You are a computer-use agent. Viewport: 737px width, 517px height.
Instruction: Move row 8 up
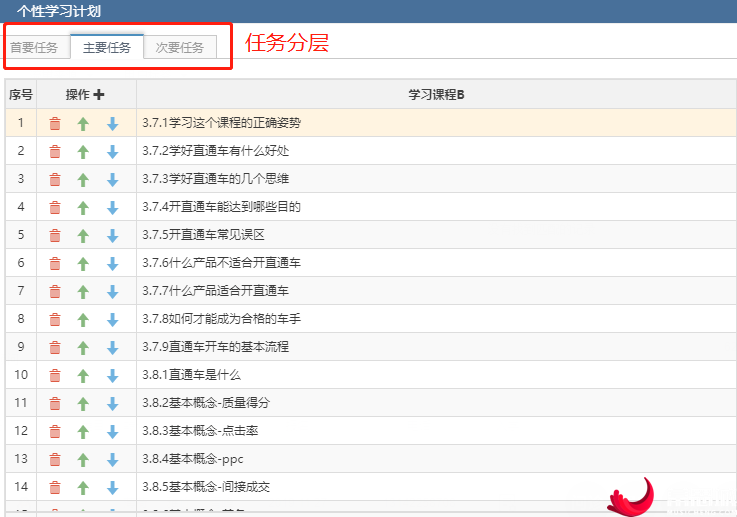(x=83, y=320)
